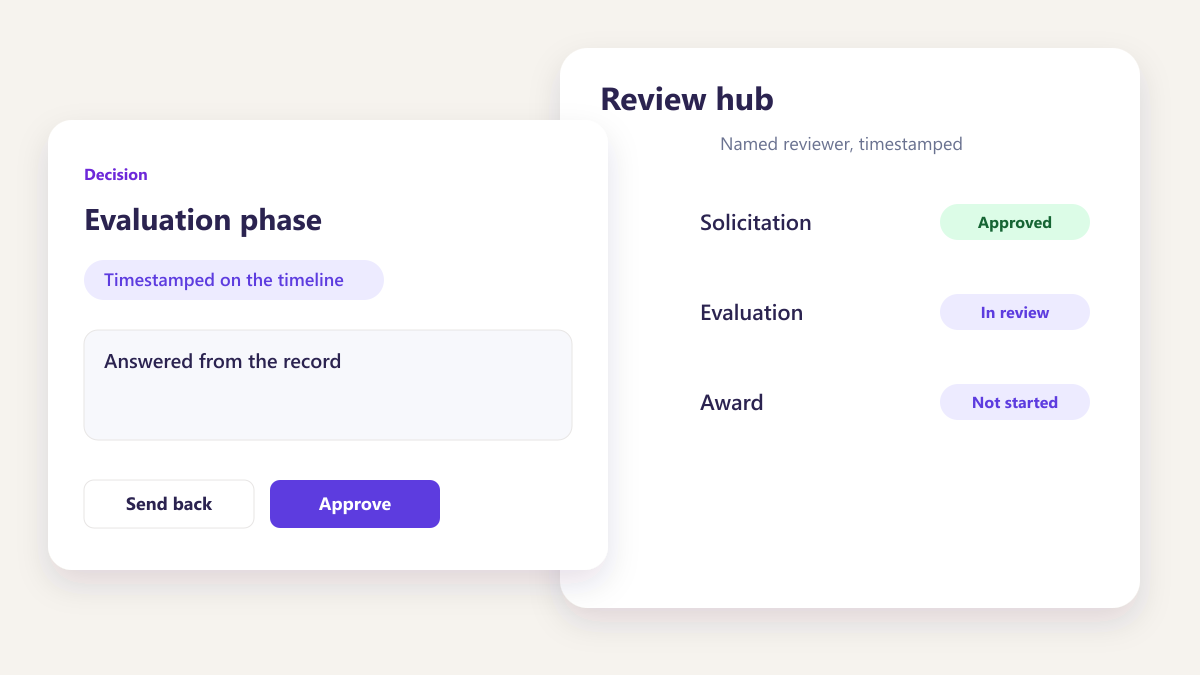The height and width of the screenshot is (675, 1200).
Task: Open the Evaluation stage in Review hub
Action: pos(895,312)
